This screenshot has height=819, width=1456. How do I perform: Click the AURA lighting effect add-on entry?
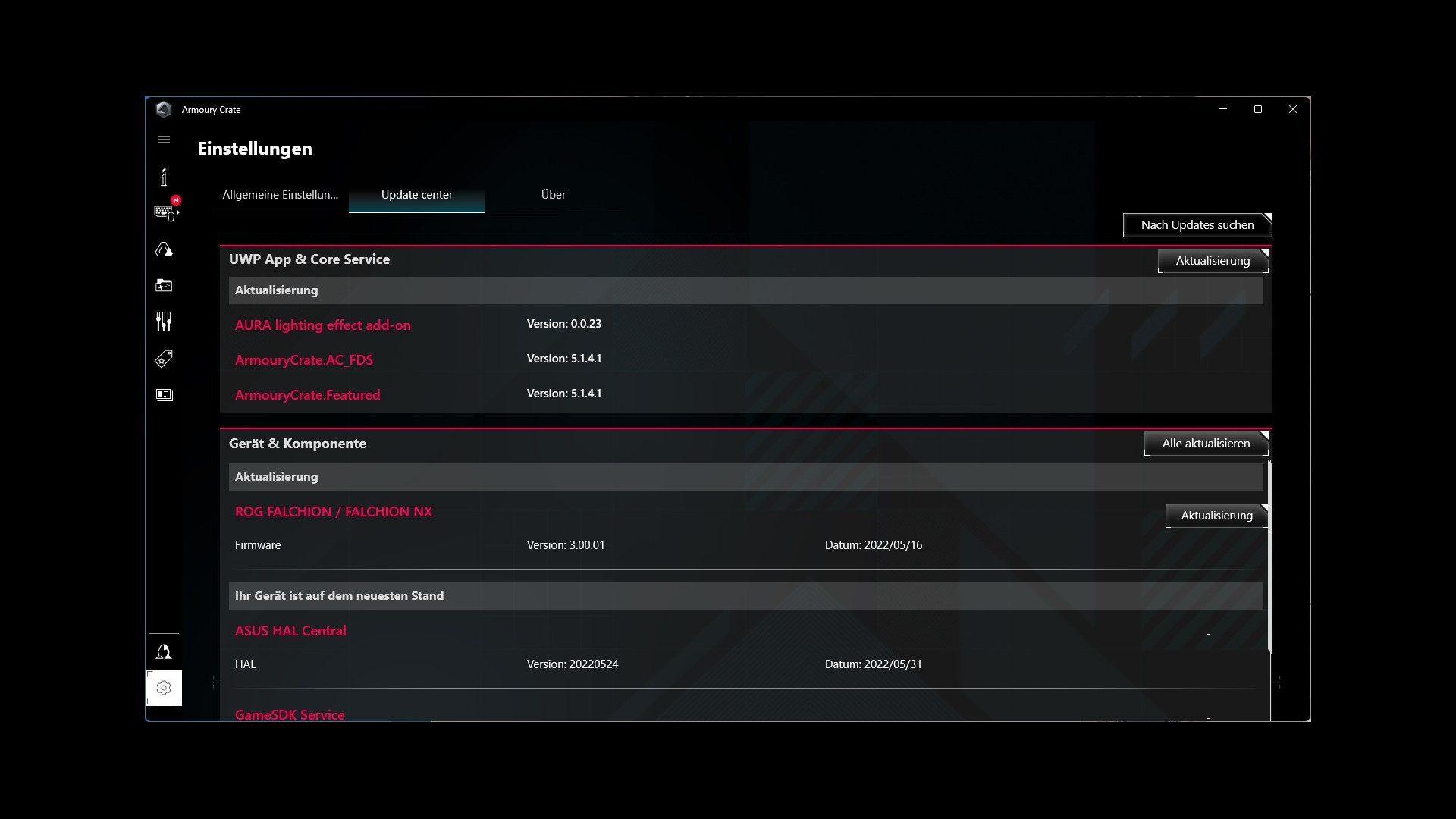point(322,325)
